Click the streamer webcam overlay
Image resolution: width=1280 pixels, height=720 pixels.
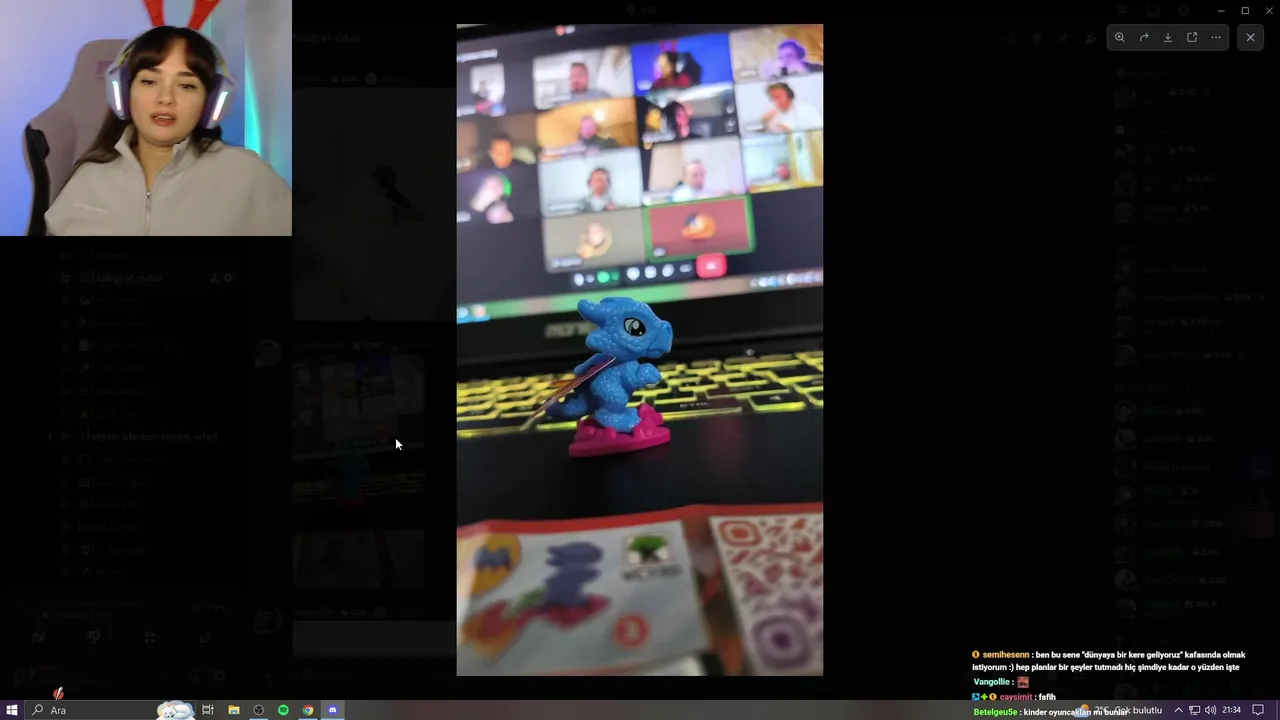tap(146, 118)
